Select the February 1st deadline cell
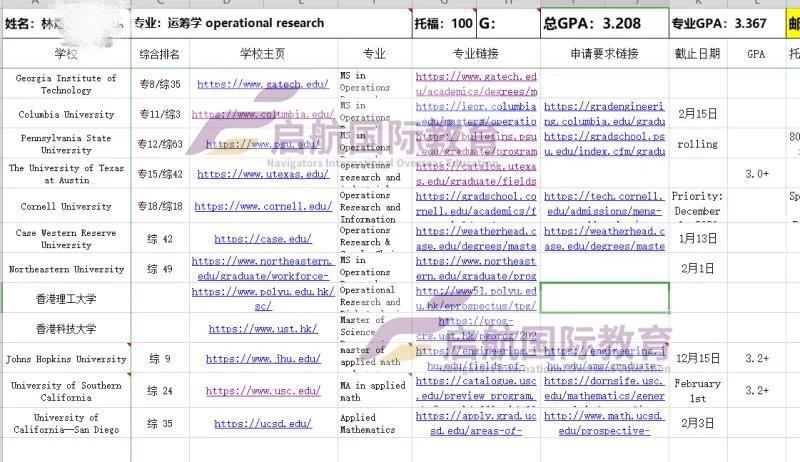This screenshot has width=800, height=462. (698, 391)
